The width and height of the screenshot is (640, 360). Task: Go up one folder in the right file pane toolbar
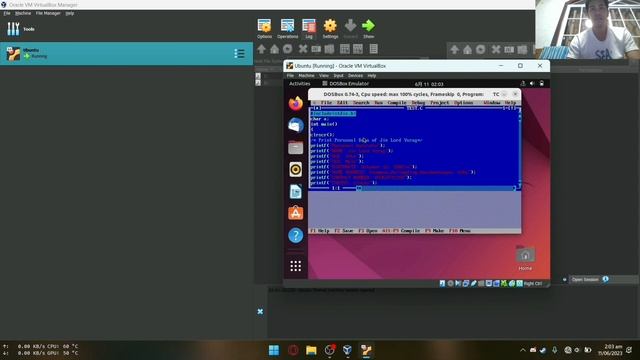[454, 50]
